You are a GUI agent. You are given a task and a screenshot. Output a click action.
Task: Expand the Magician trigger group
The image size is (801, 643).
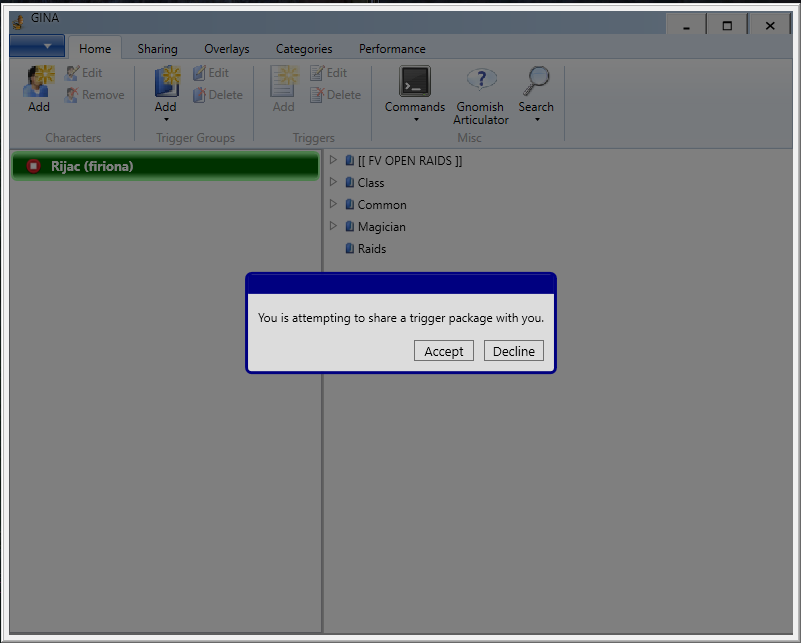pyautogui.click(x=333, y=226)
